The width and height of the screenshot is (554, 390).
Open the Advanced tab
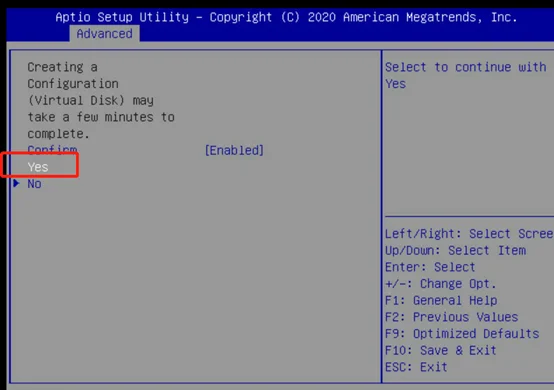click(x=104, y=34)
